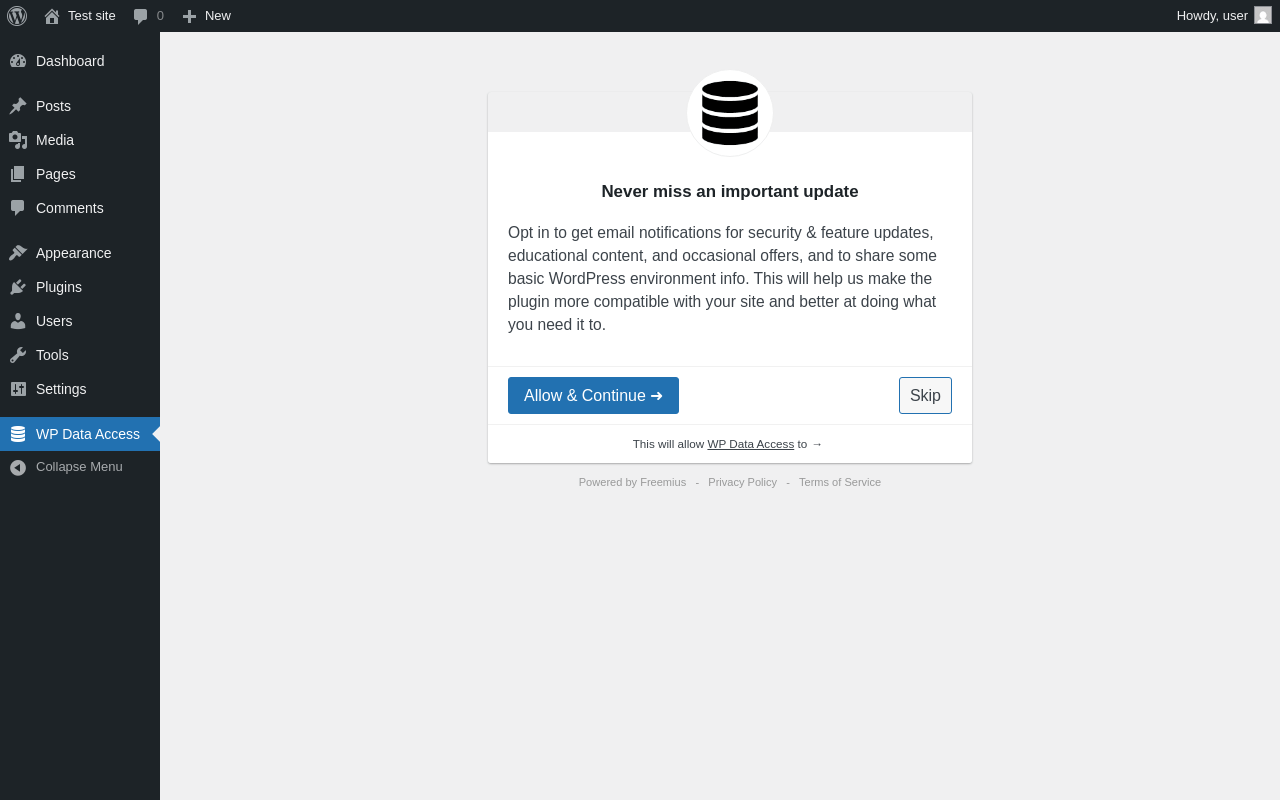Screen dimensions: 1280x800
Task: Expand permissions list arrow after 'to'
Action: [x=817, y=444]
